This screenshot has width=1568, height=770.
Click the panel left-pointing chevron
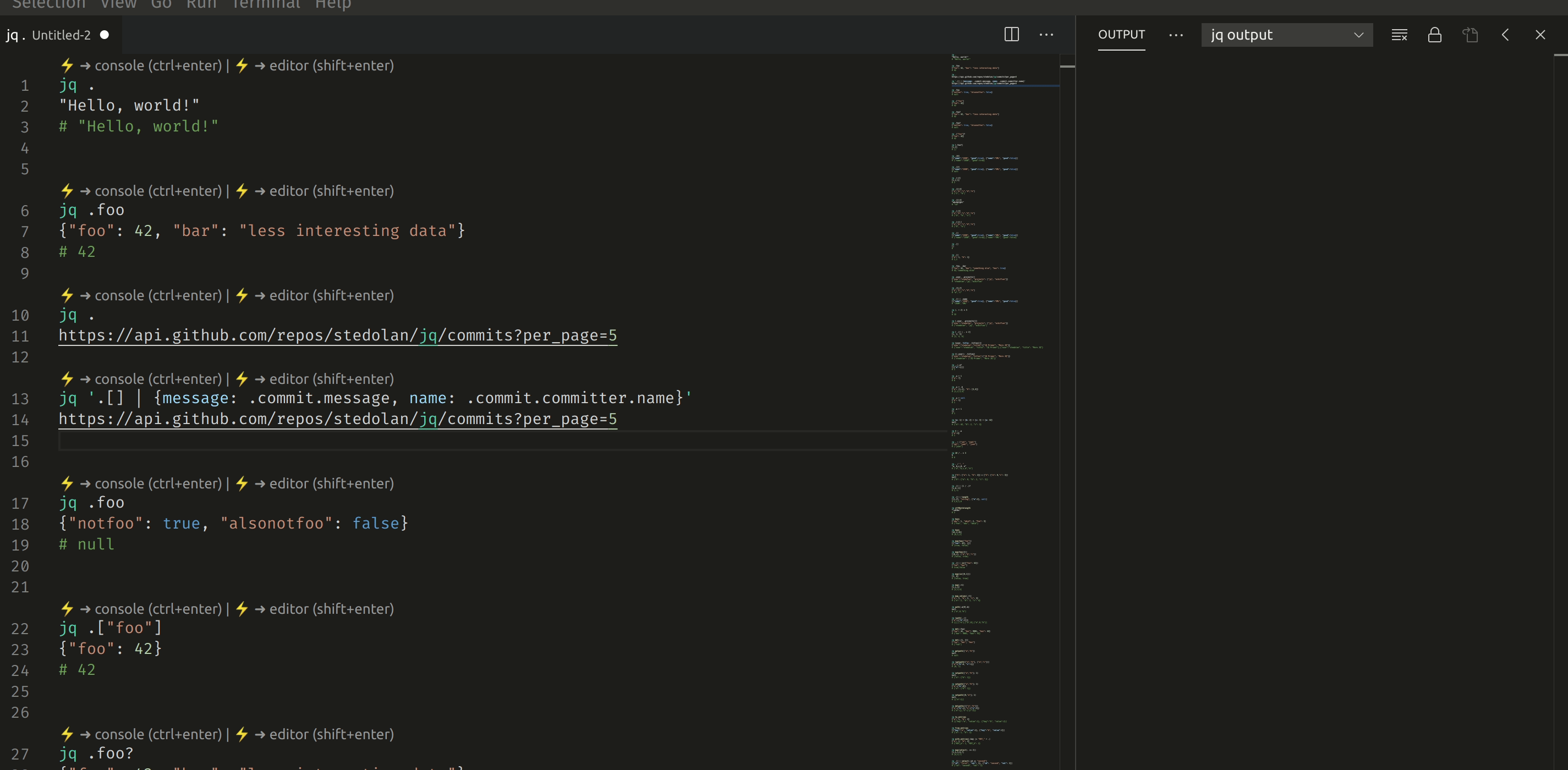click(1505, 35)
